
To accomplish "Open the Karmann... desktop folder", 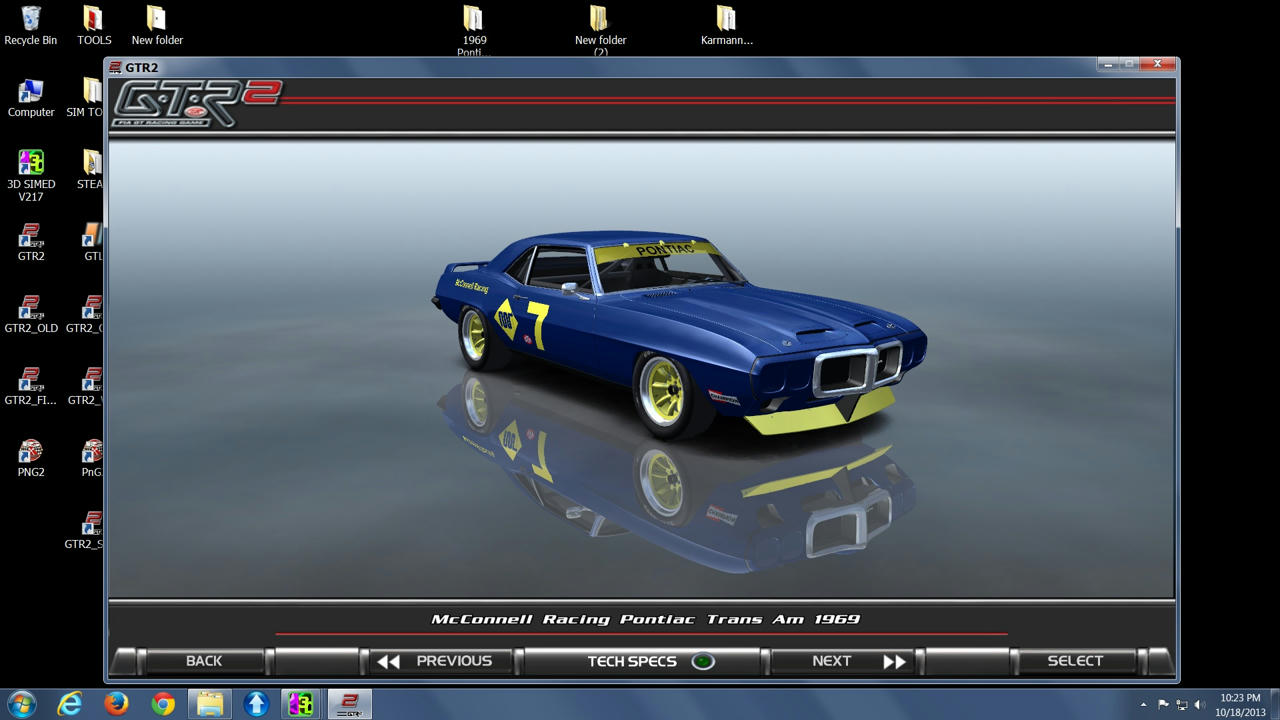I will [x=727, y=26].
